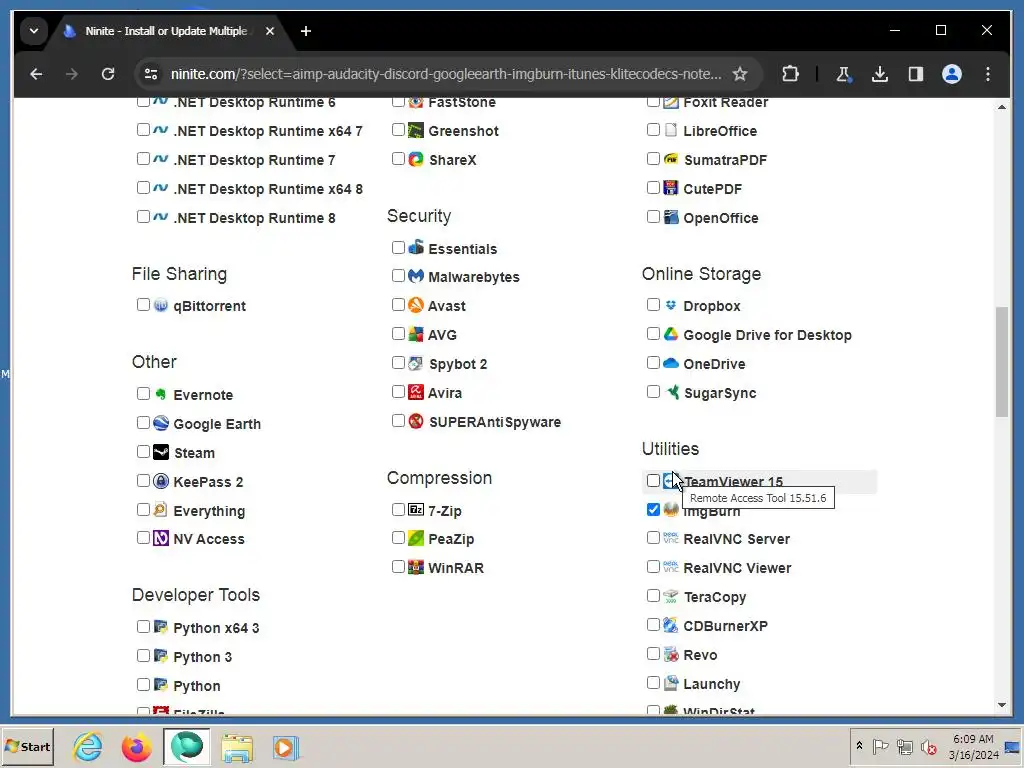The height and width of the screenshot is (768, 1024).
Task: Click the Google Earth globe icon
Action: (x=161, y=423)
